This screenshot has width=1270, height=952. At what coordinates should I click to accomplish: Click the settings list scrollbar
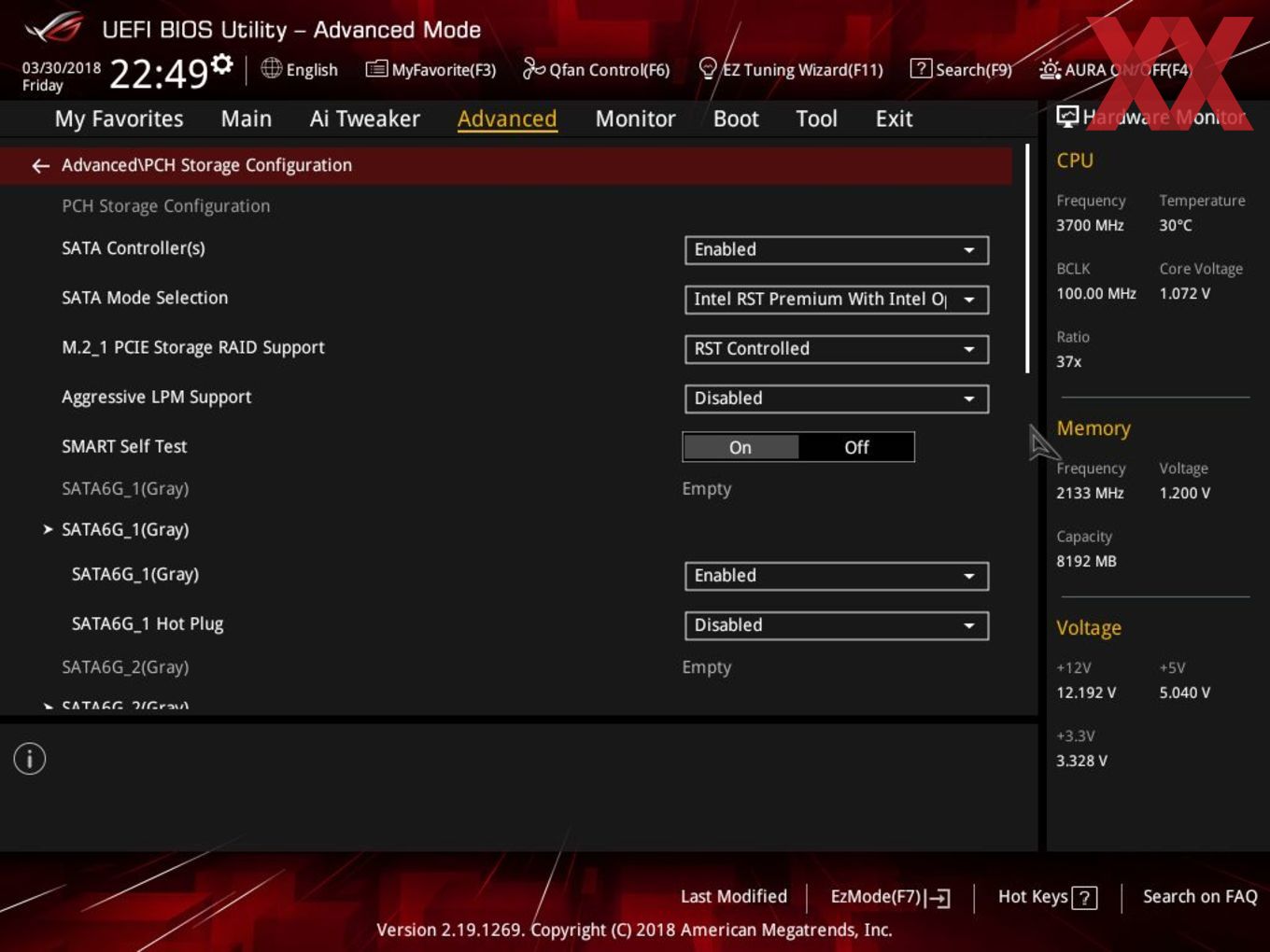[1027, 259]
